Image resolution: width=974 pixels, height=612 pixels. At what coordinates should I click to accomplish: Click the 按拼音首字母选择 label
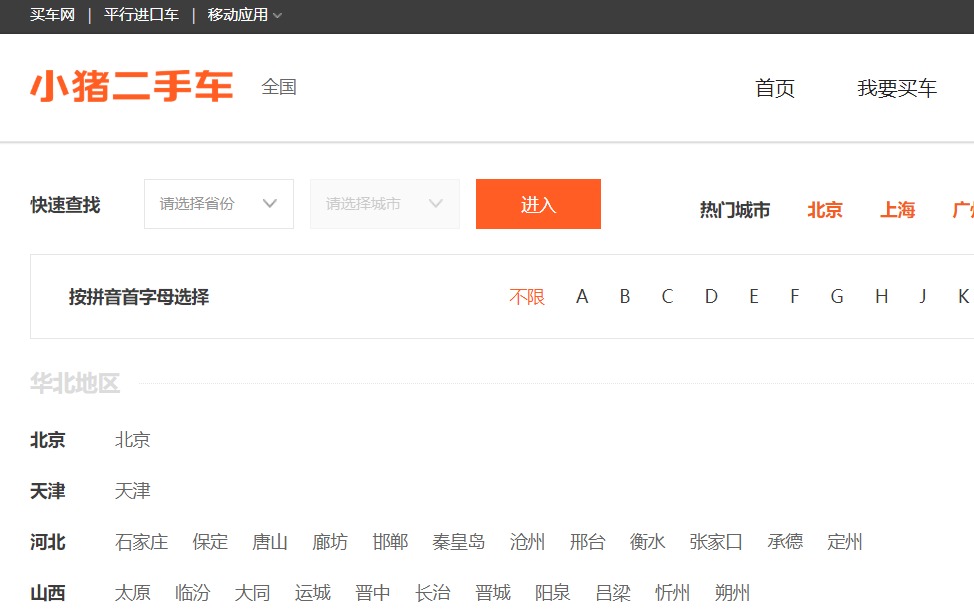point(139,297)
